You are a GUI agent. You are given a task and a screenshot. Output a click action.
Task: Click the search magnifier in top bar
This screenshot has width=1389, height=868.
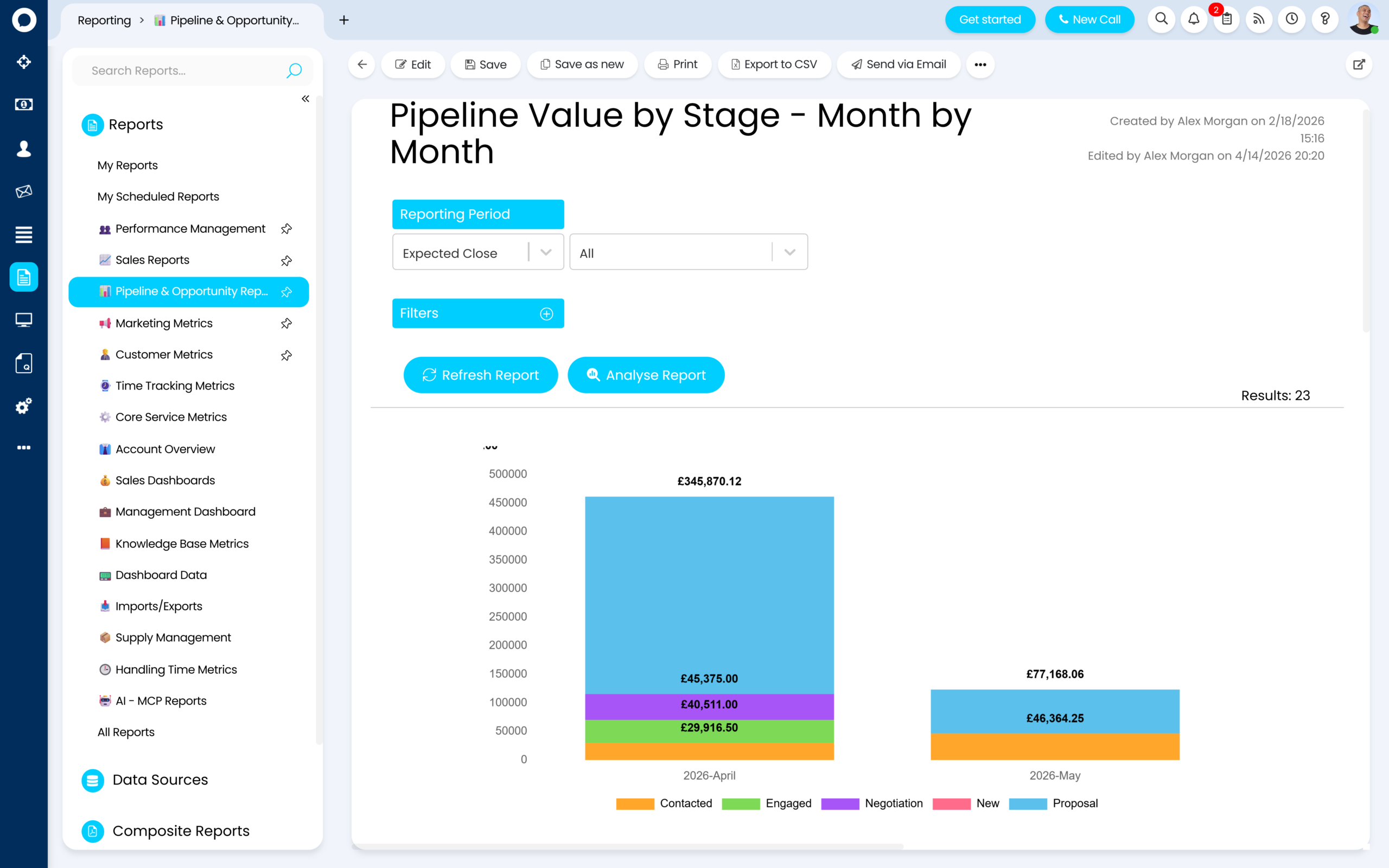[1161, 20]
